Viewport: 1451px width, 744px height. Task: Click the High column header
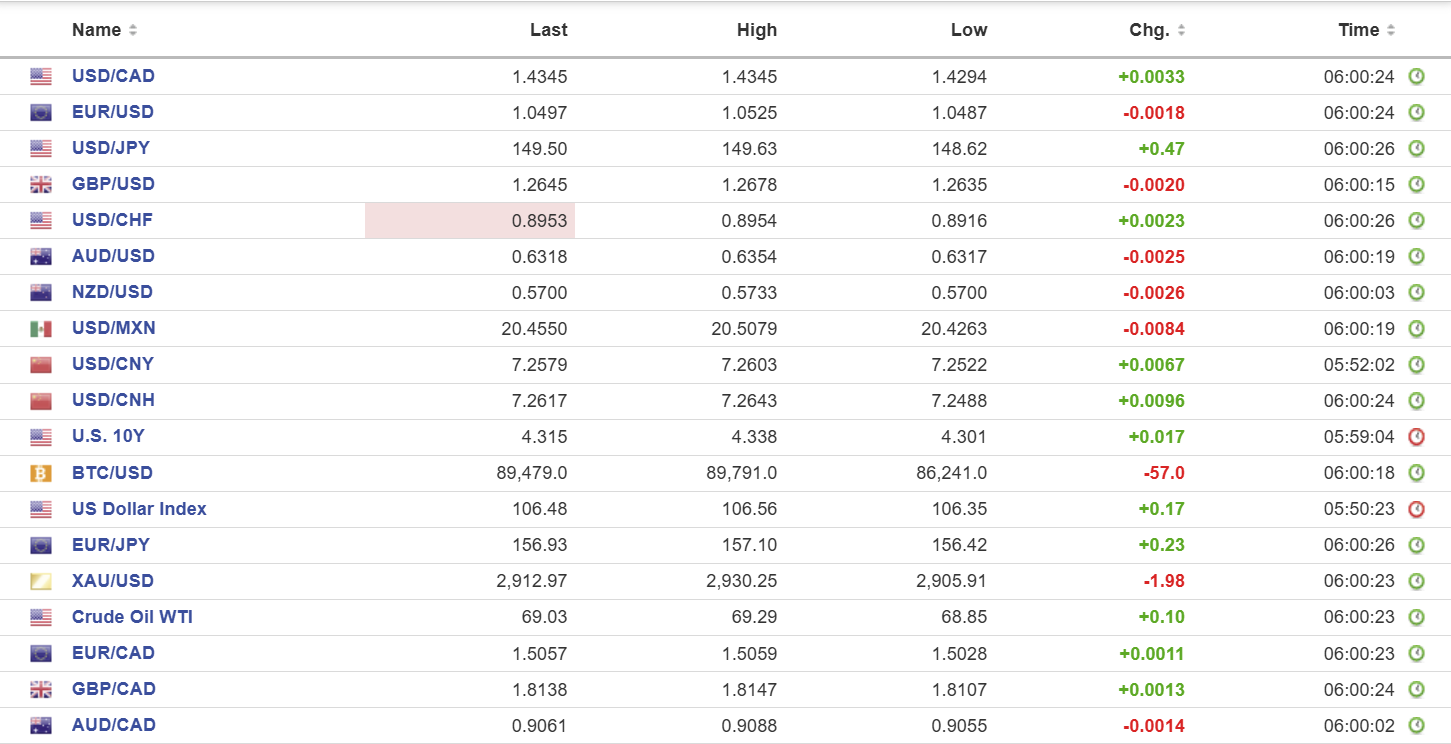click(756, 30)
